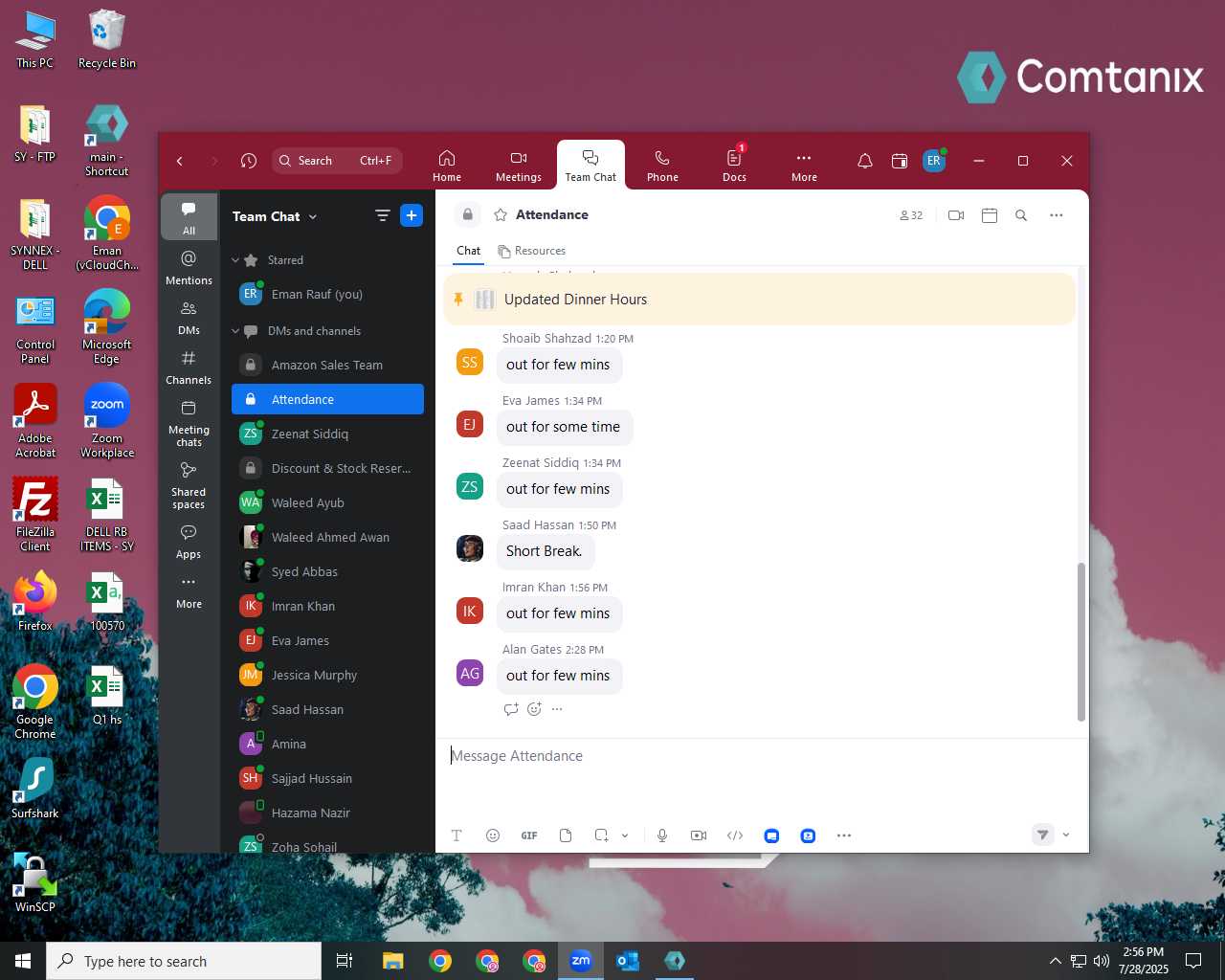Open the More menu in top navigation
1225x980 pixels.
(804, 165)
